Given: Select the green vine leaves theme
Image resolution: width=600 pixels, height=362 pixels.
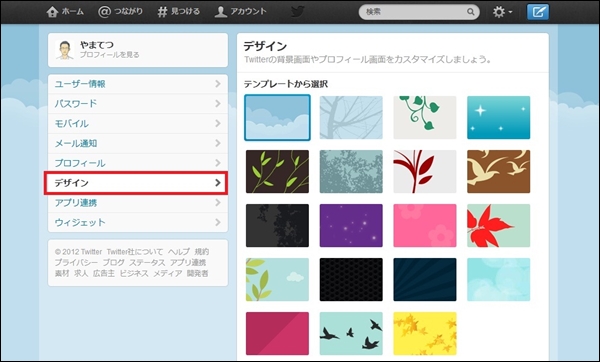Looking at the screenshot, I should (425, 117).
